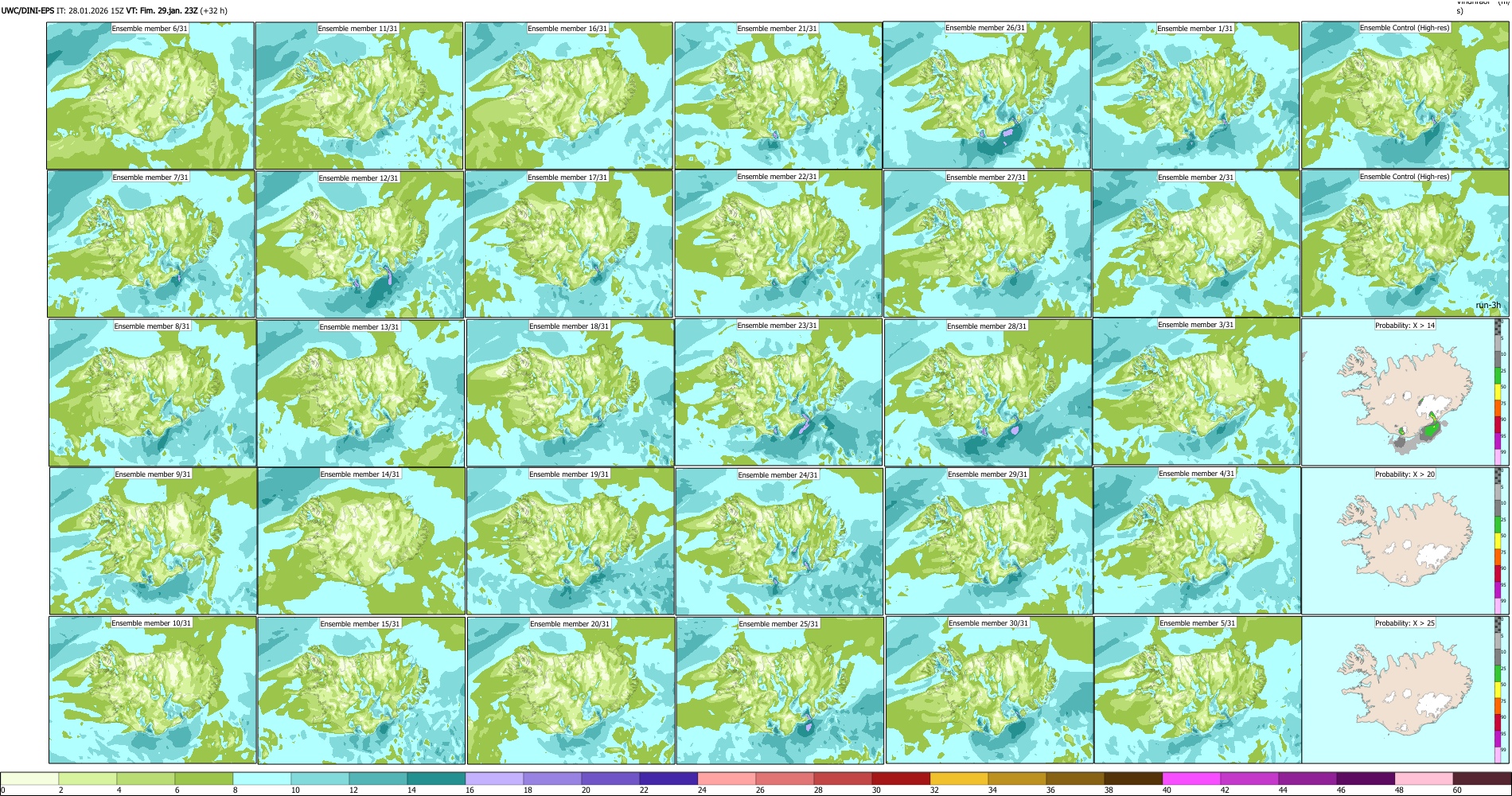Click the 'UWC/DINI-EPS' header title
Image resolution: width=1512 pixels, height=796 pixels.
point(28,11)
